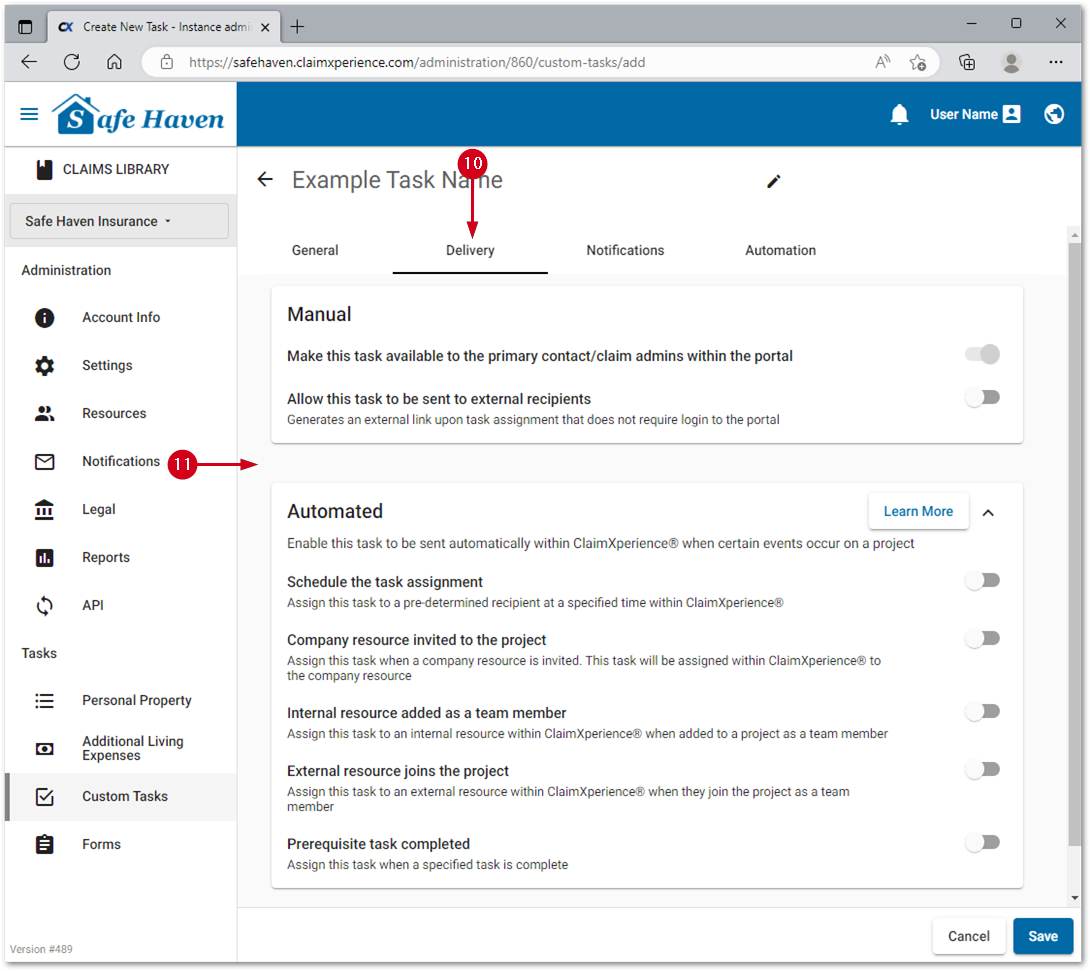The width and height of the screenshot is (1090, 971).
Task: Click the globe language icon
Action: click(1053, 115)
